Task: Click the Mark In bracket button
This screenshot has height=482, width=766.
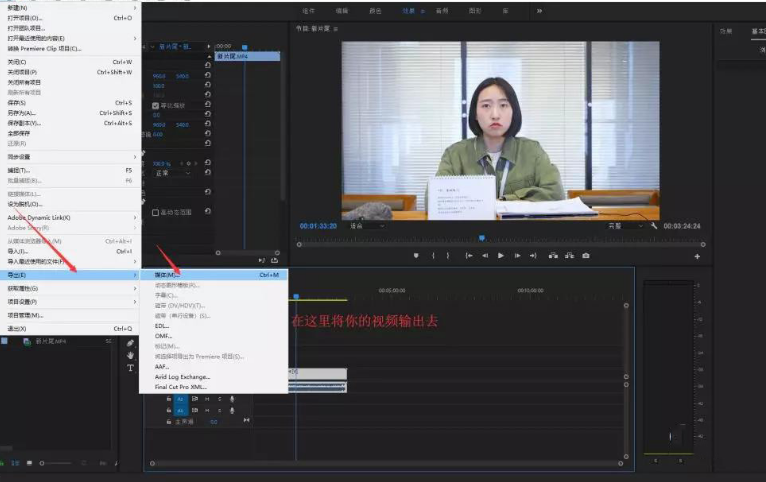Action: click(x=433, y=255)
